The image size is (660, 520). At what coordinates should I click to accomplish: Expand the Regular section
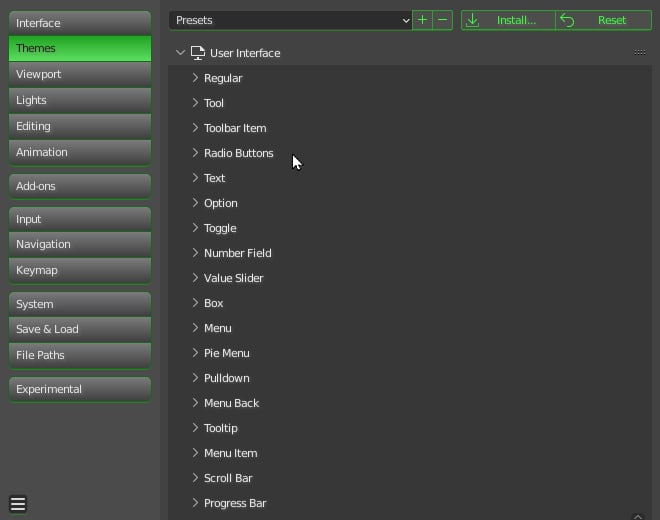[195, 78]
